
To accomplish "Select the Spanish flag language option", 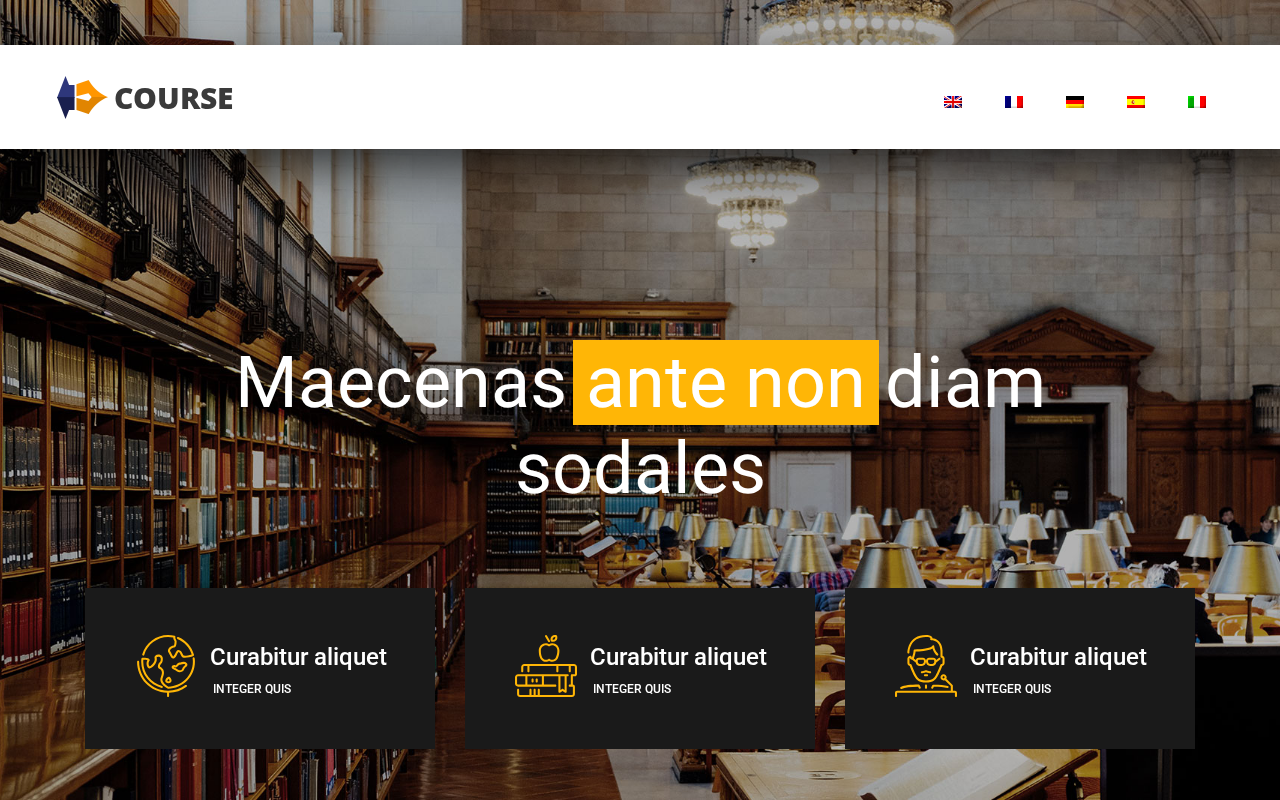I will pyautogui.click(x=1136, y=102).
